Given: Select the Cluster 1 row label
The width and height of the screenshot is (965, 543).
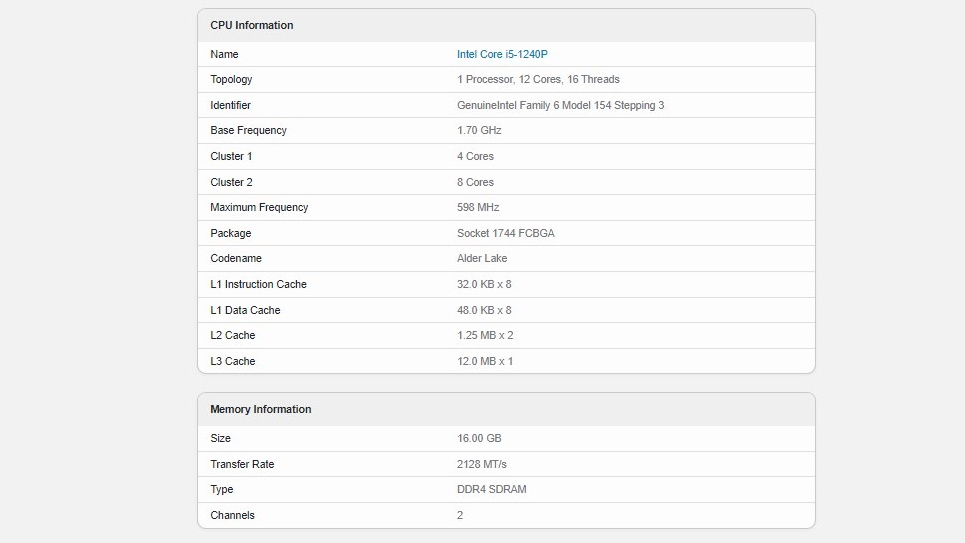Looking at the screenshot, I should tap(231, 156).
